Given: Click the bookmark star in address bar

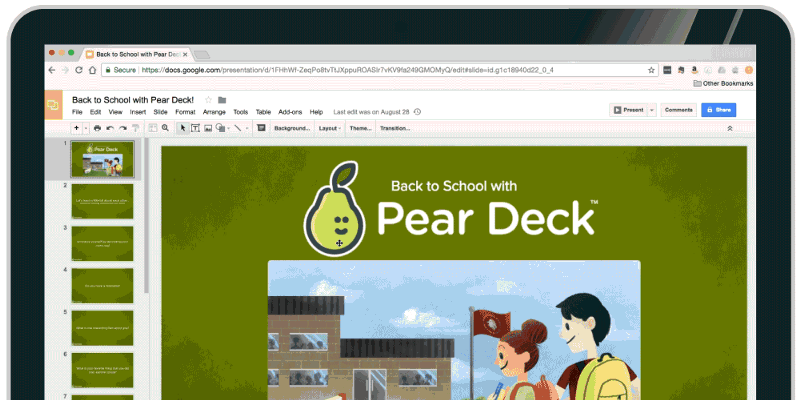Looking at the screenshot, I should coord(651,70).
